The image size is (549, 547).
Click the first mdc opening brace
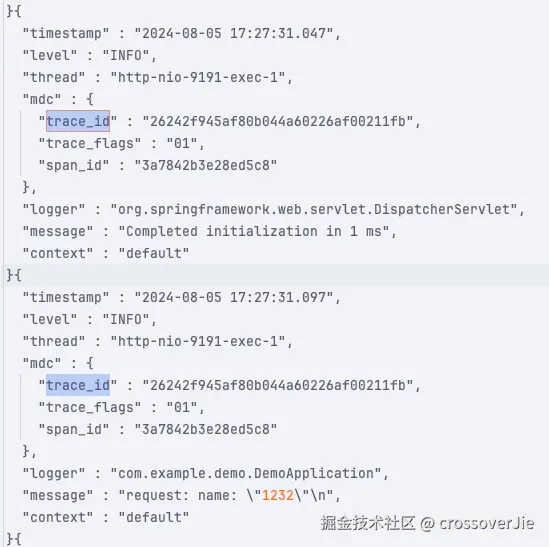point(90,99)
